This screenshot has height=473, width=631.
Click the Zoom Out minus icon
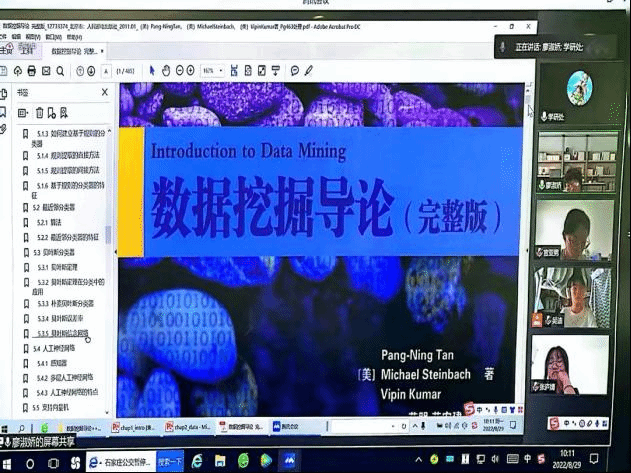[x=179, y=71]
